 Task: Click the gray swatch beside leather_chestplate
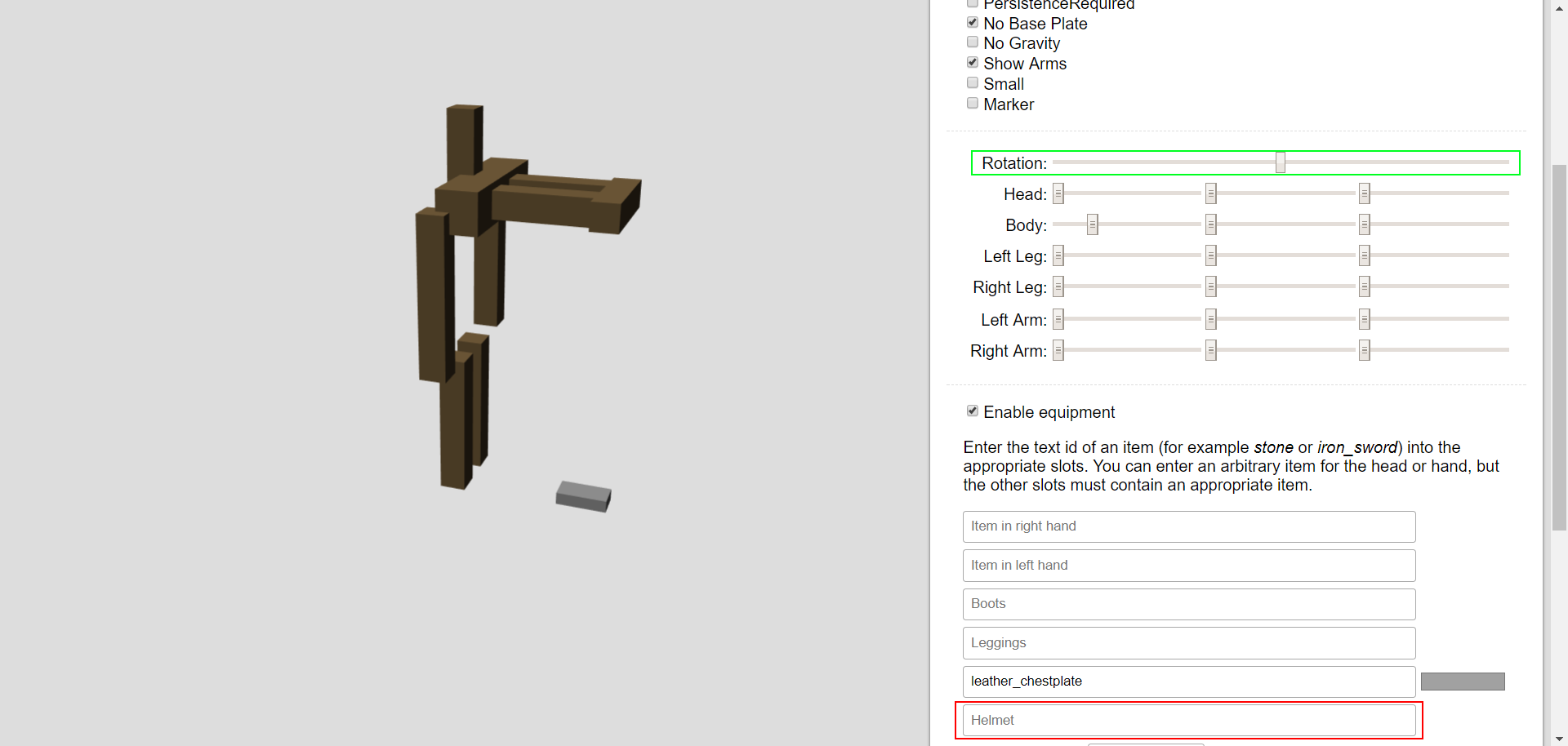(1462, 681)
